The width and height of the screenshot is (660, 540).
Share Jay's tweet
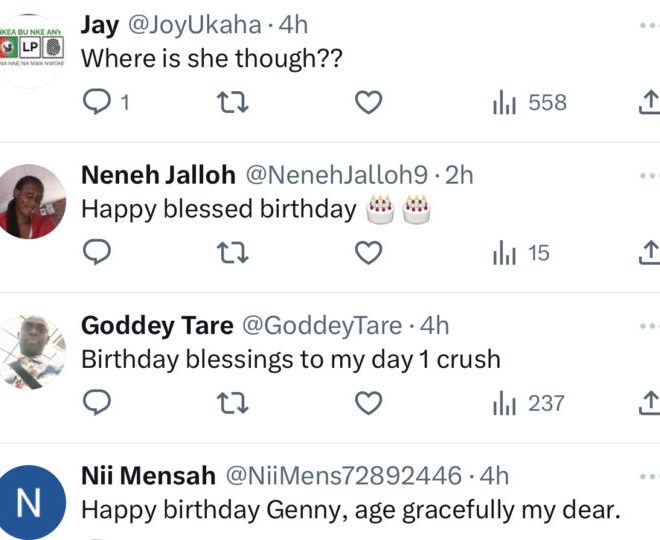[x=648, y=102]
